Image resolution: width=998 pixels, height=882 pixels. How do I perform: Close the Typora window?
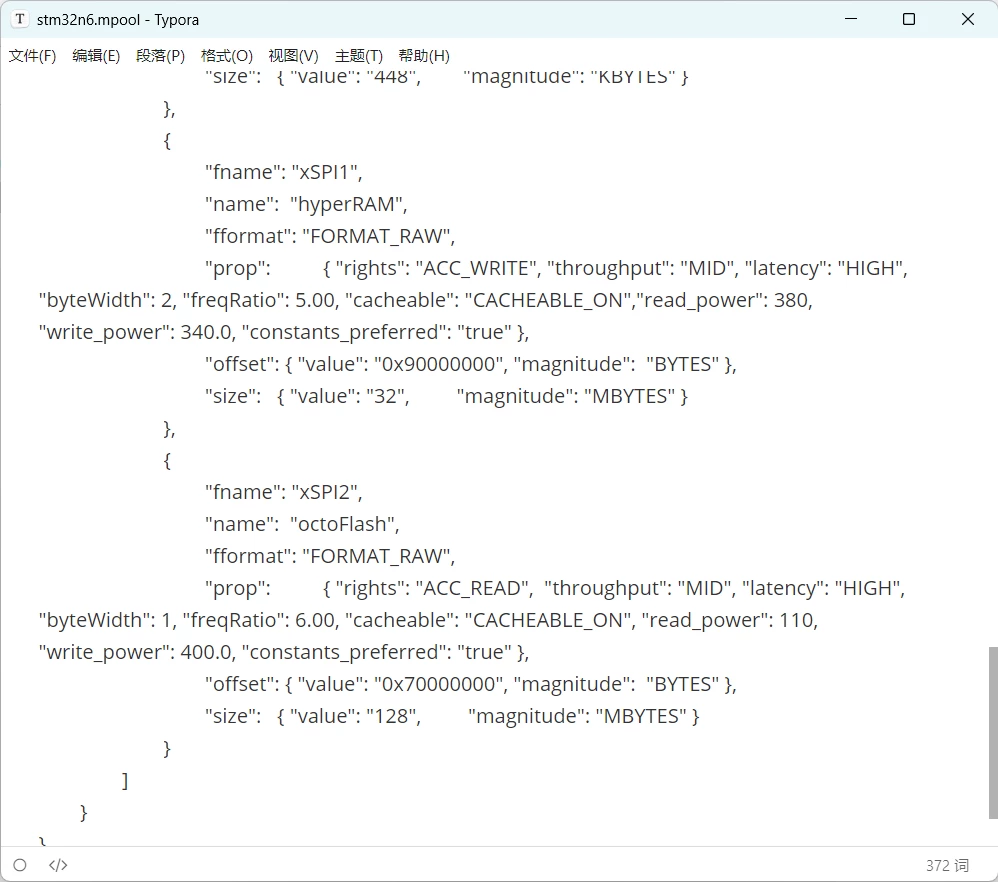[x=967, y=19]
